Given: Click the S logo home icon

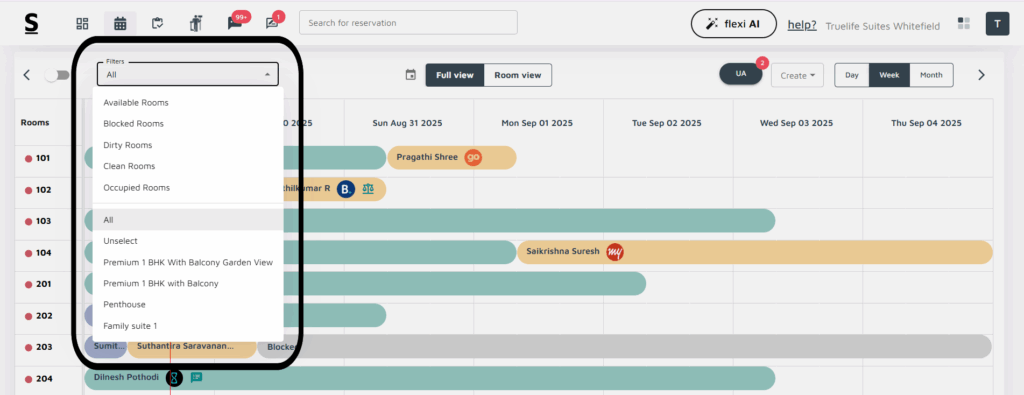Looking at the screenshot, I should click(31, 24).
